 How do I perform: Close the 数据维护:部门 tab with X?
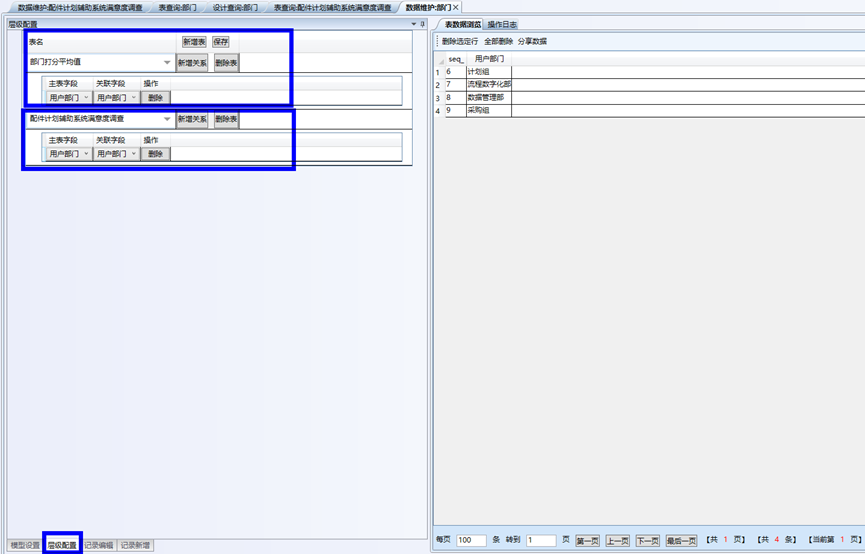click(x=456, y=8)
